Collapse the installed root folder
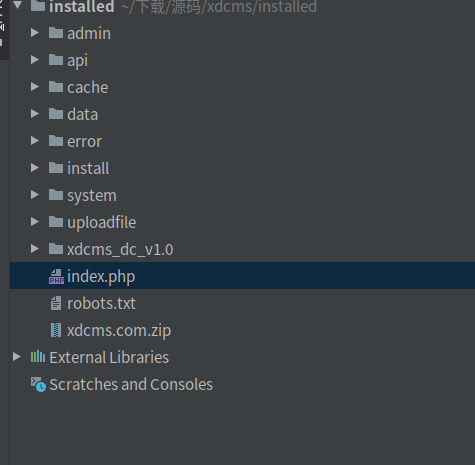 (17, 5)
